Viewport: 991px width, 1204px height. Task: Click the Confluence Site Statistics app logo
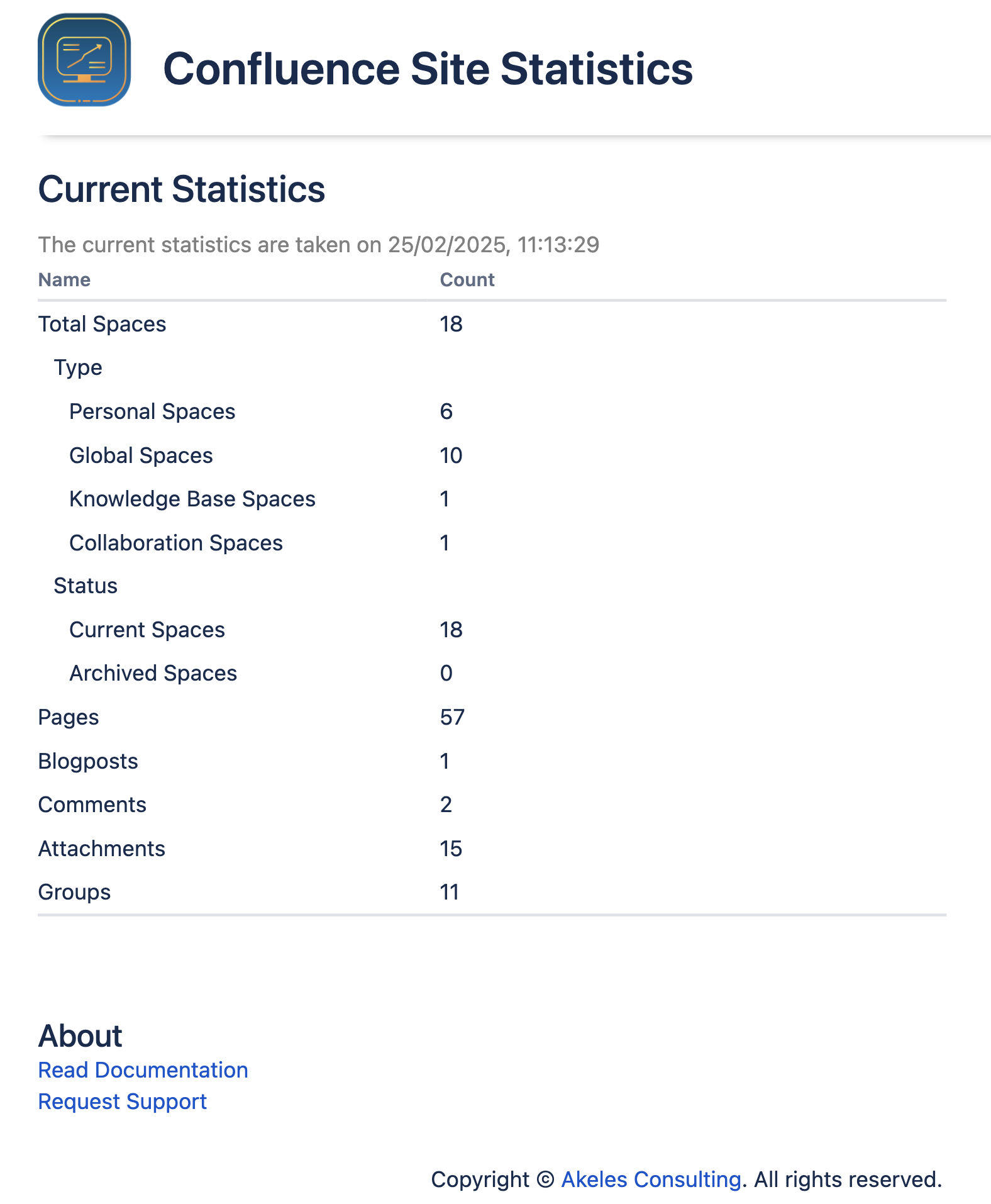[x=84, y=60]
